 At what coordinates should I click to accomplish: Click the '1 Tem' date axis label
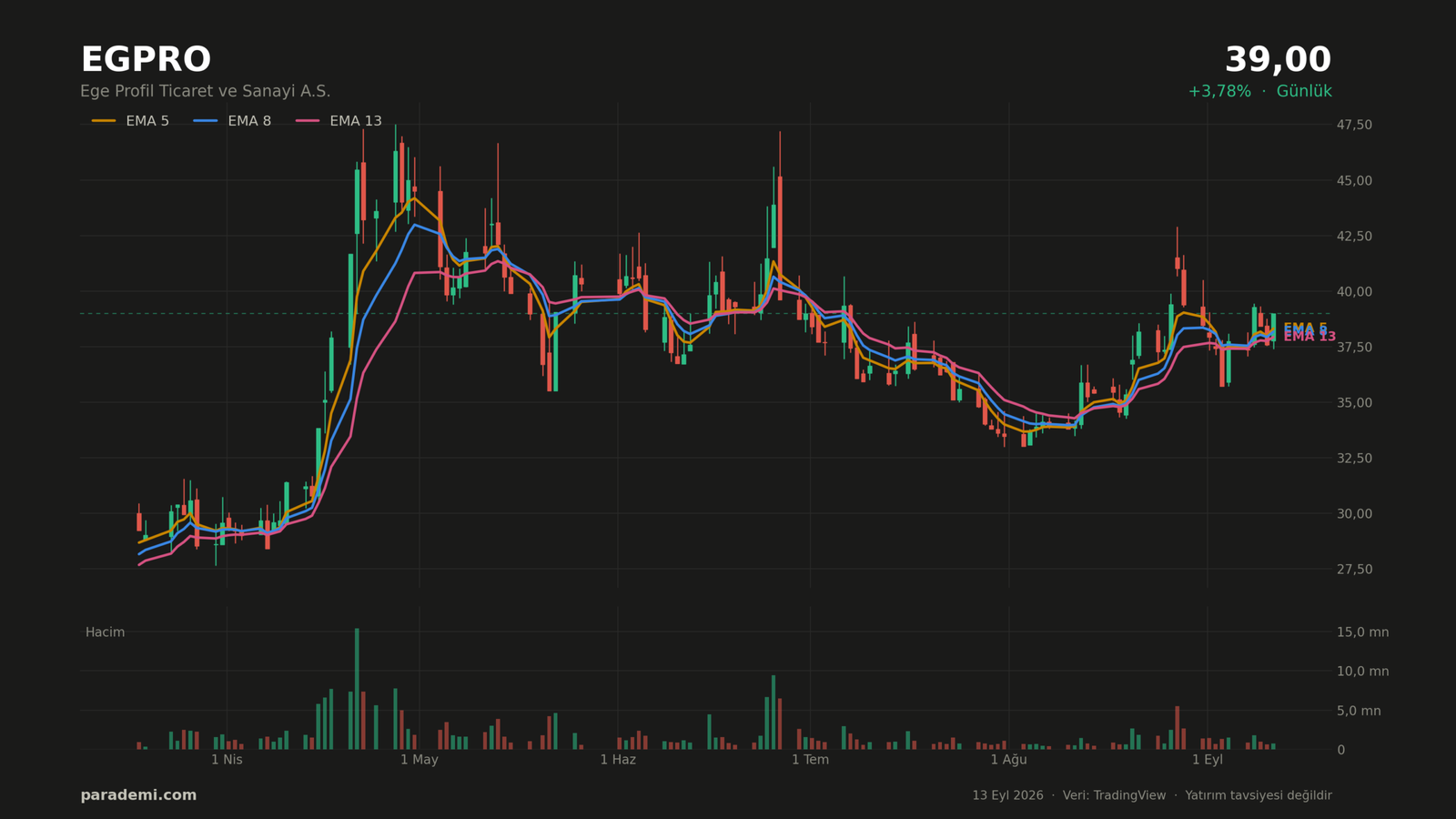tap(810, 760)
